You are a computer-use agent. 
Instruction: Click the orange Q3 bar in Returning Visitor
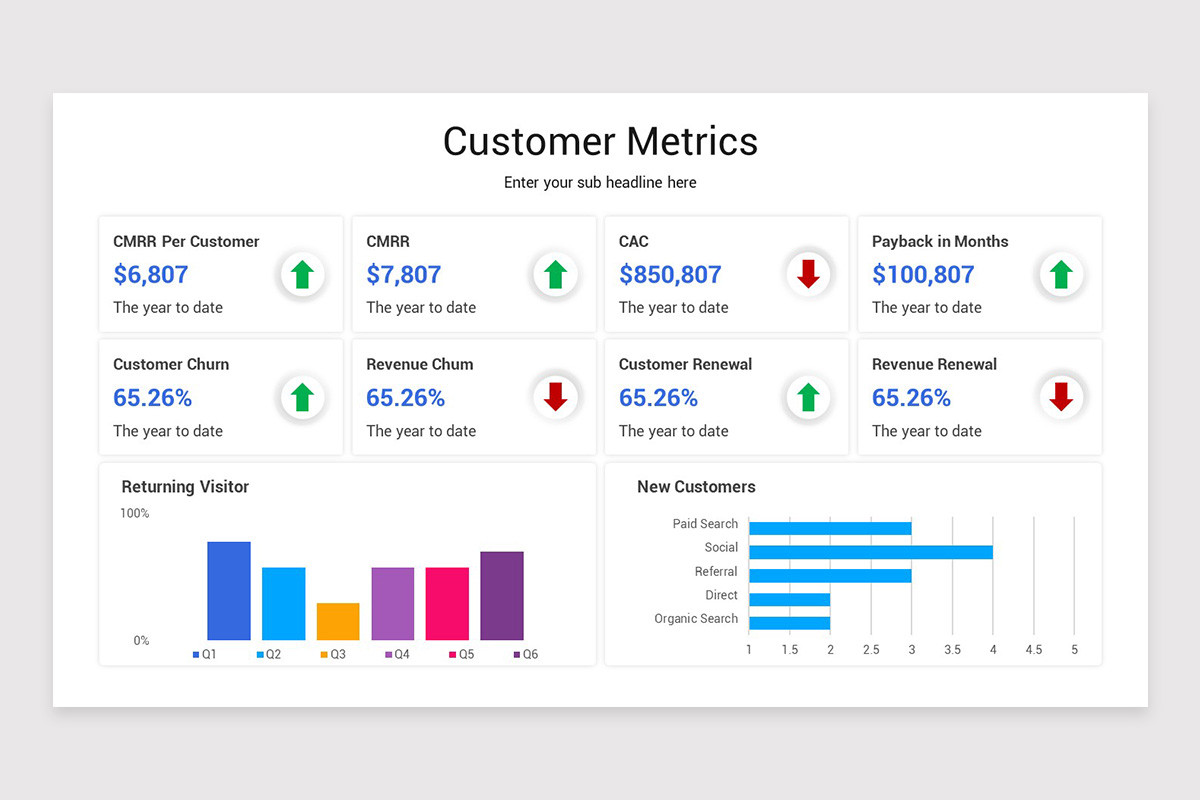(x=338, y=621)
